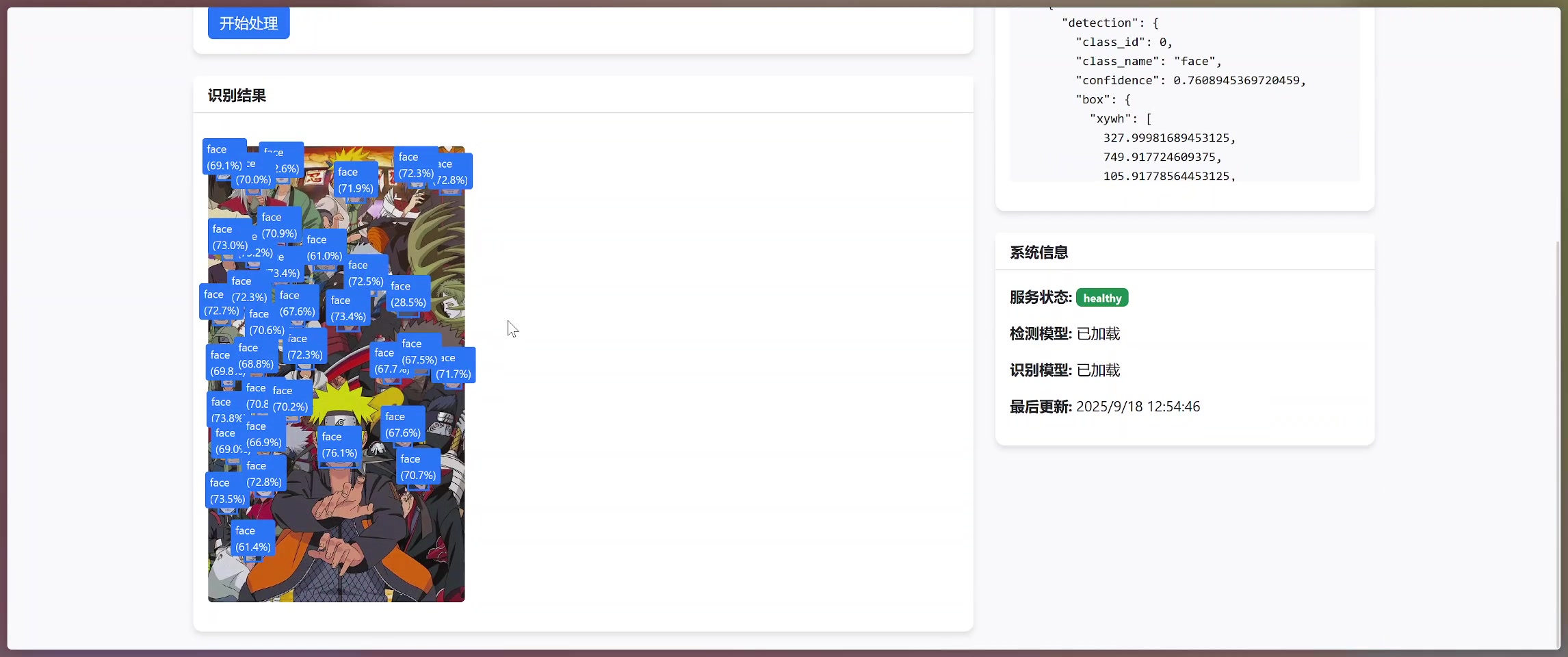Click the face (72.5%) label
The height and width of the screenshot is (657, 1568).
[x=366, y=272]
